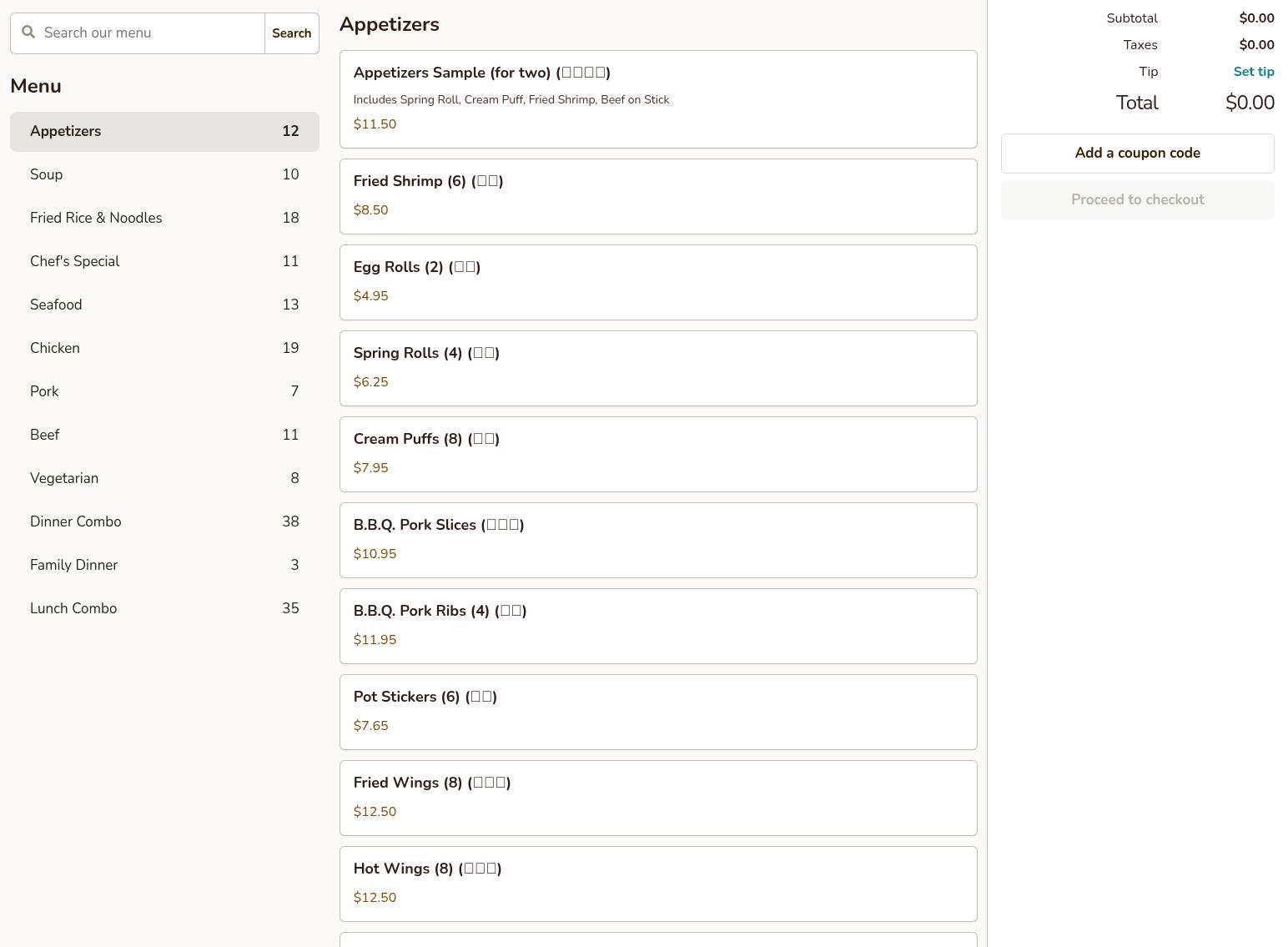Click the Set tip link
The width and height of the screenshot is (1288, 947).
click(1254, 72)
